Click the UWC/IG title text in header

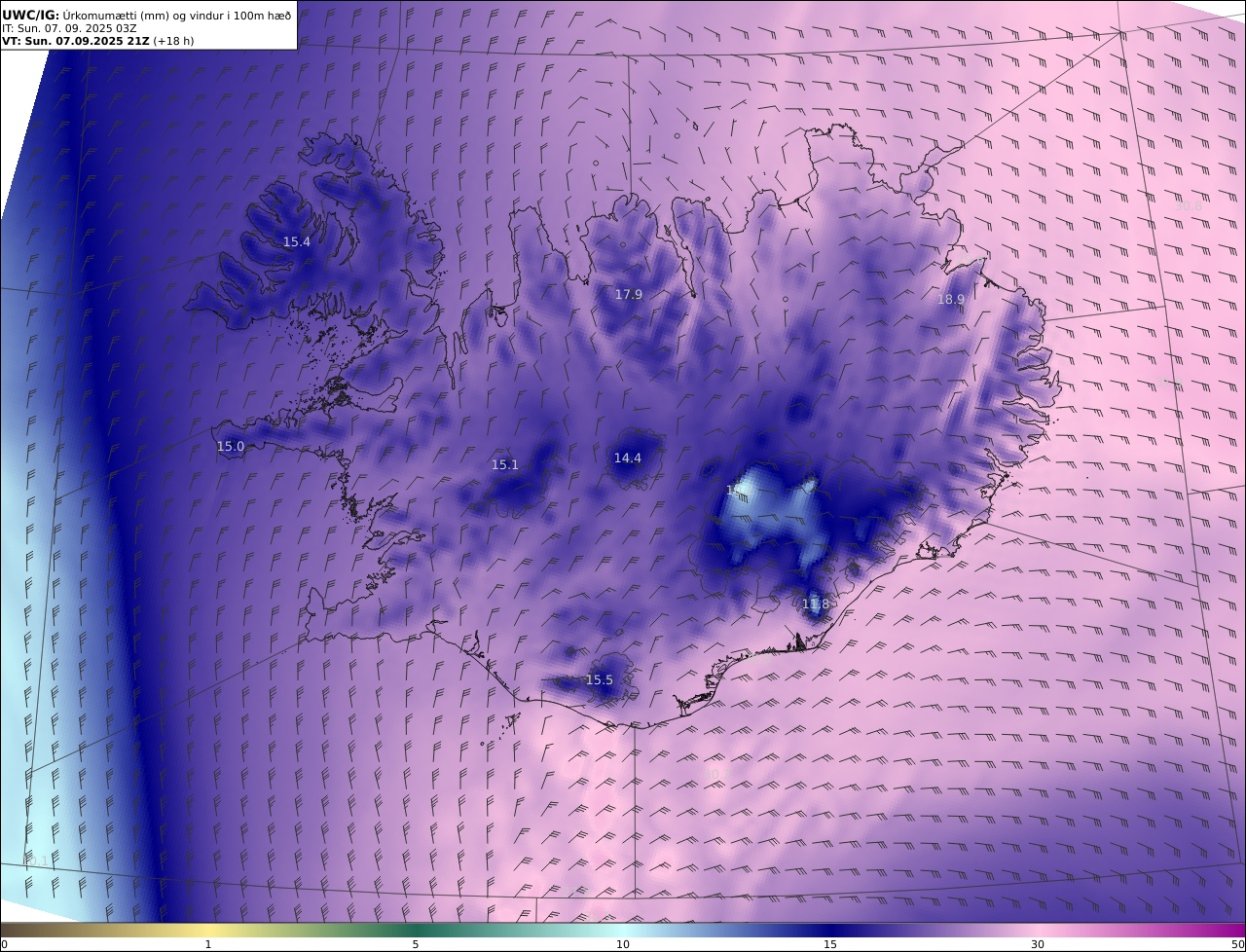pyautogui.click(x=30, y=15)
